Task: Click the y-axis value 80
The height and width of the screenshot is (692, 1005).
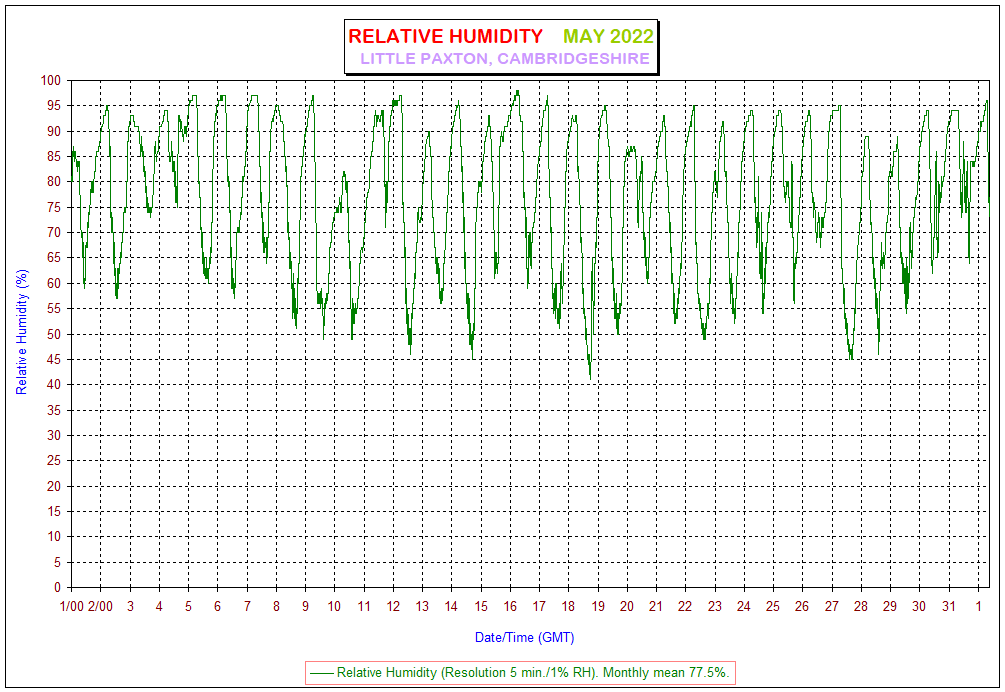Action: point(54,181)
